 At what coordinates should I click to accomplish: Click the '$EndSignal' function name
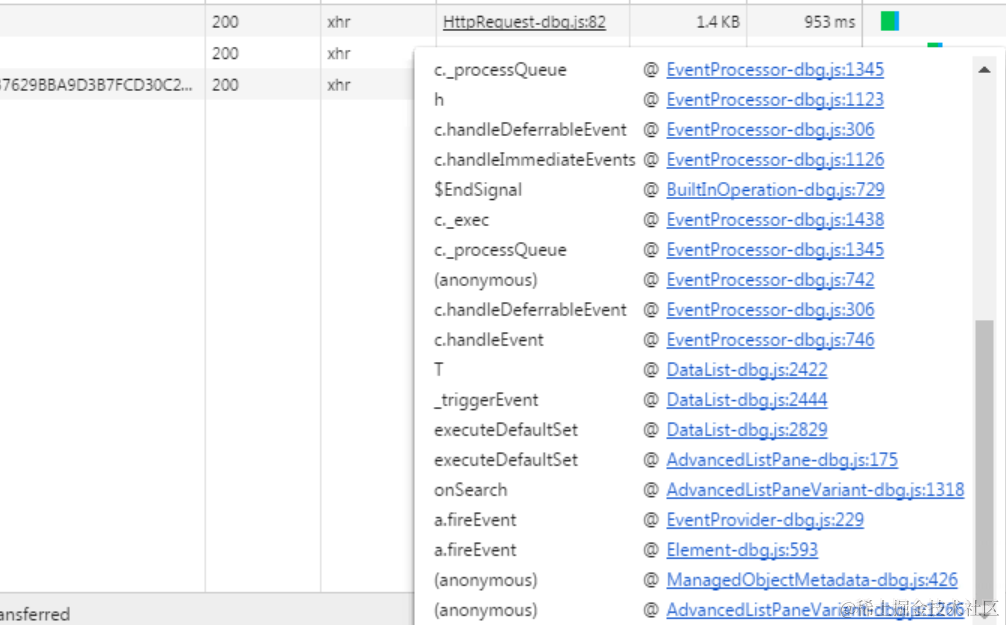click(478, 190)
